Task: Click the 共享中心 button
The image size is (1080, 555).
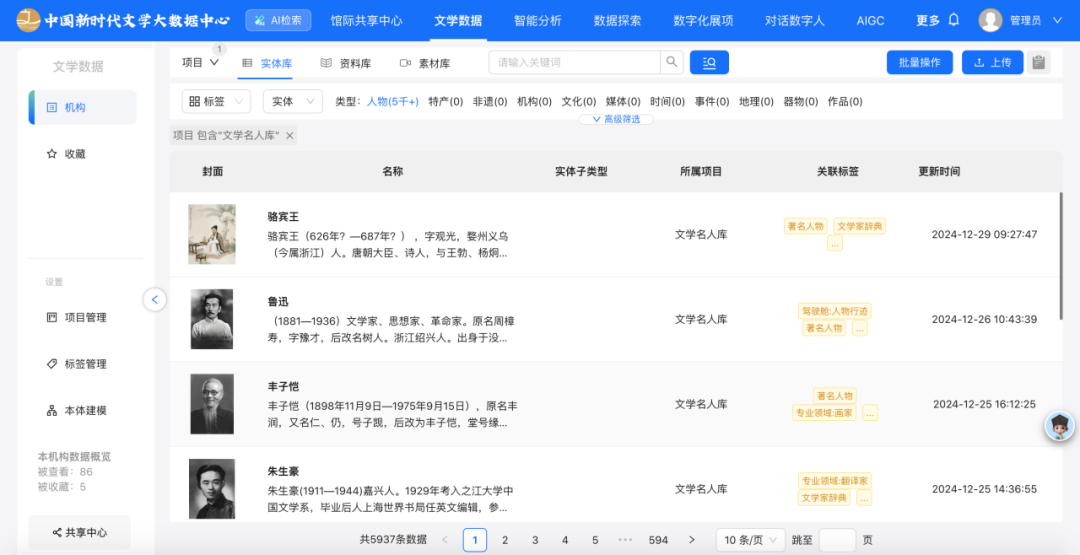Action: pyautogui.click(x=80, y=532)
